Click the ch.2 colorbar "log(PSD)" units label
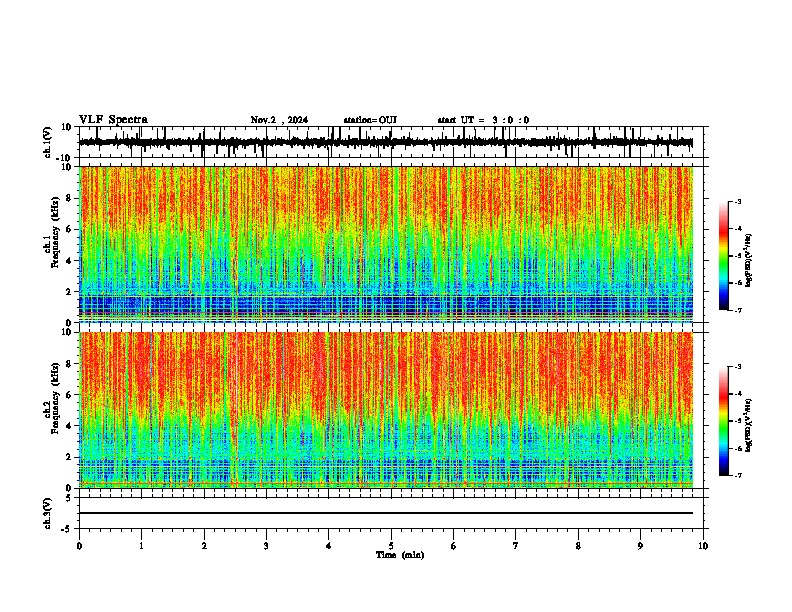The image size is (792, 612). (x=749, y=425)
